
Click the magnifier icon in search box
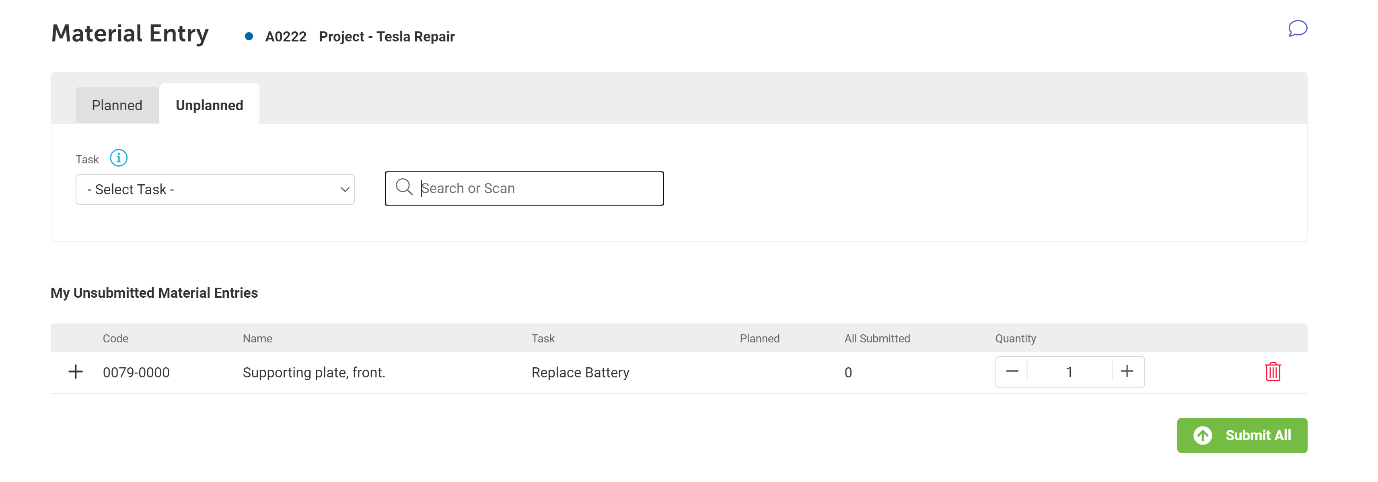(x=404, y=188)
